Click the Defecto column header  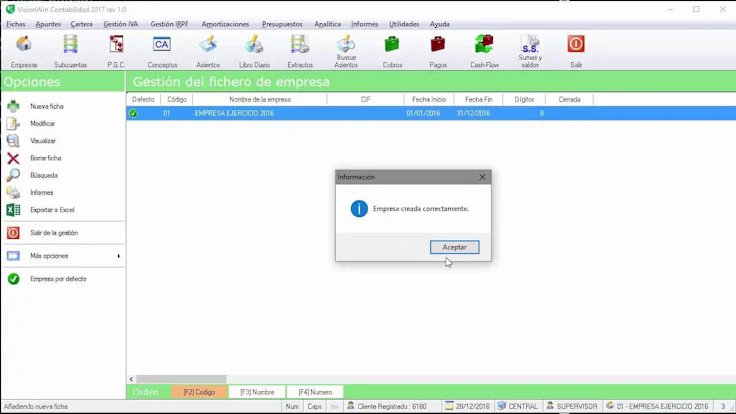[143, 100]
